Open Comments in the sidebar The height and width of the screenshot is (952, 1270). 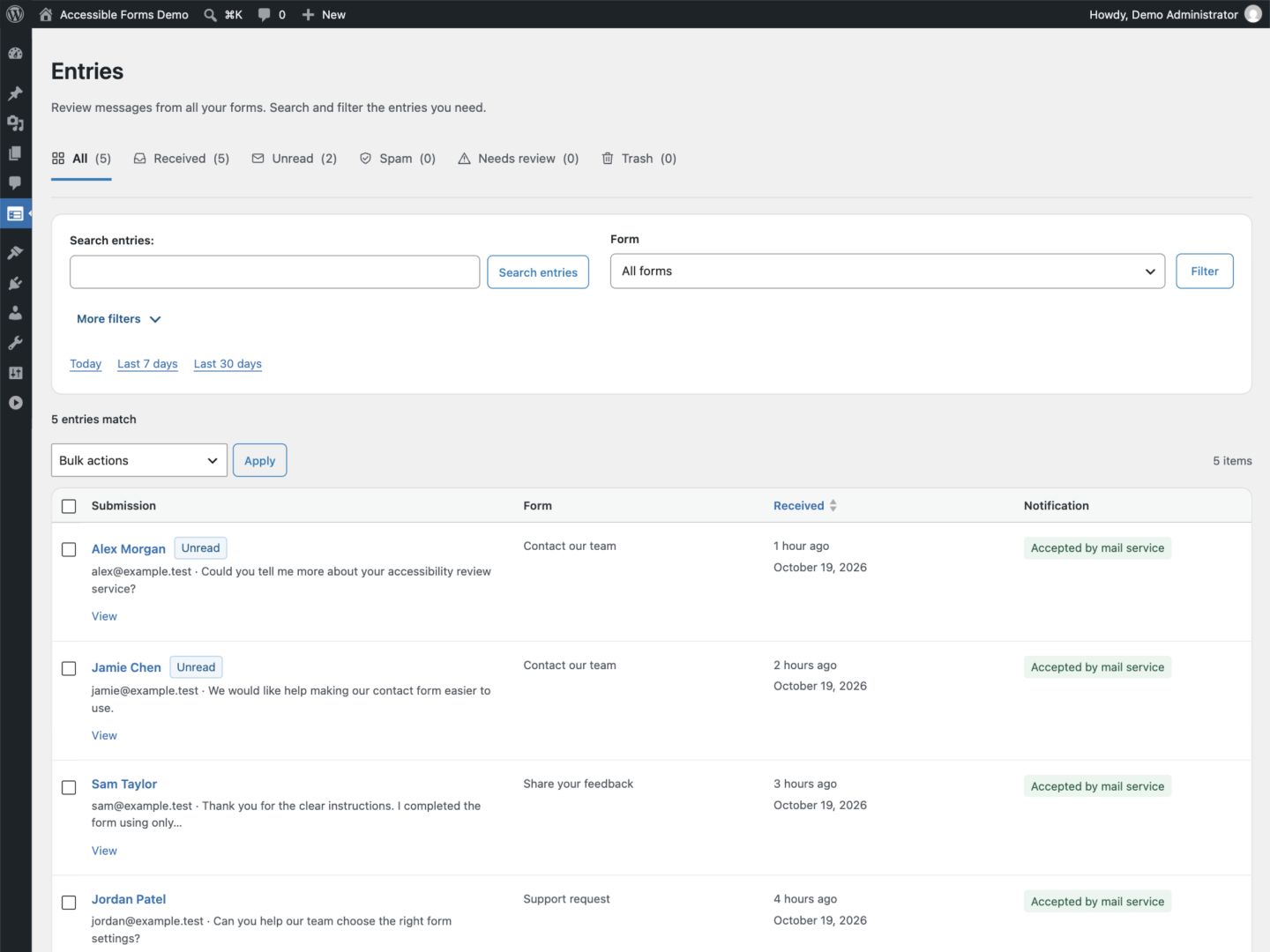coord(15,183)
